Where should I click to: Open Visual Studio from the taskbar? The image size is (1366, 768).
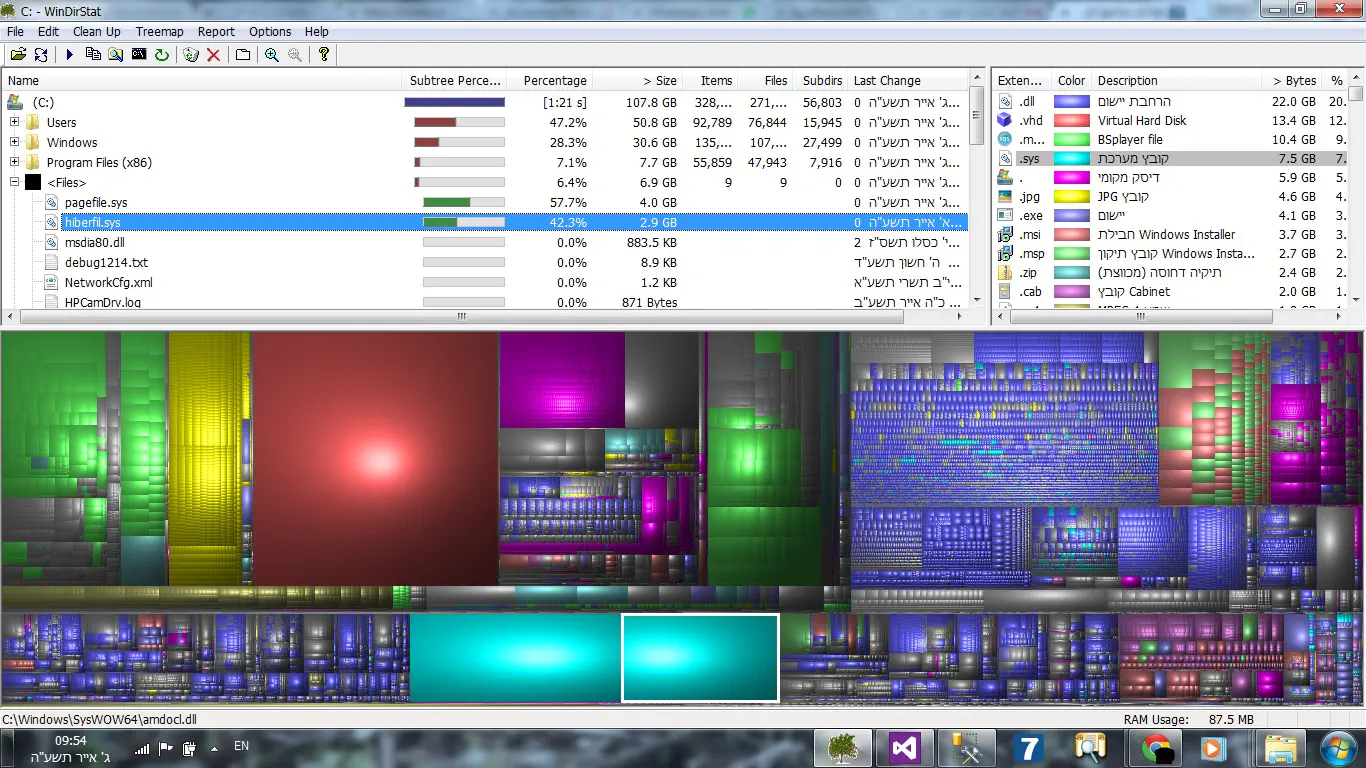pyautogui.click(x=904, y=748)
